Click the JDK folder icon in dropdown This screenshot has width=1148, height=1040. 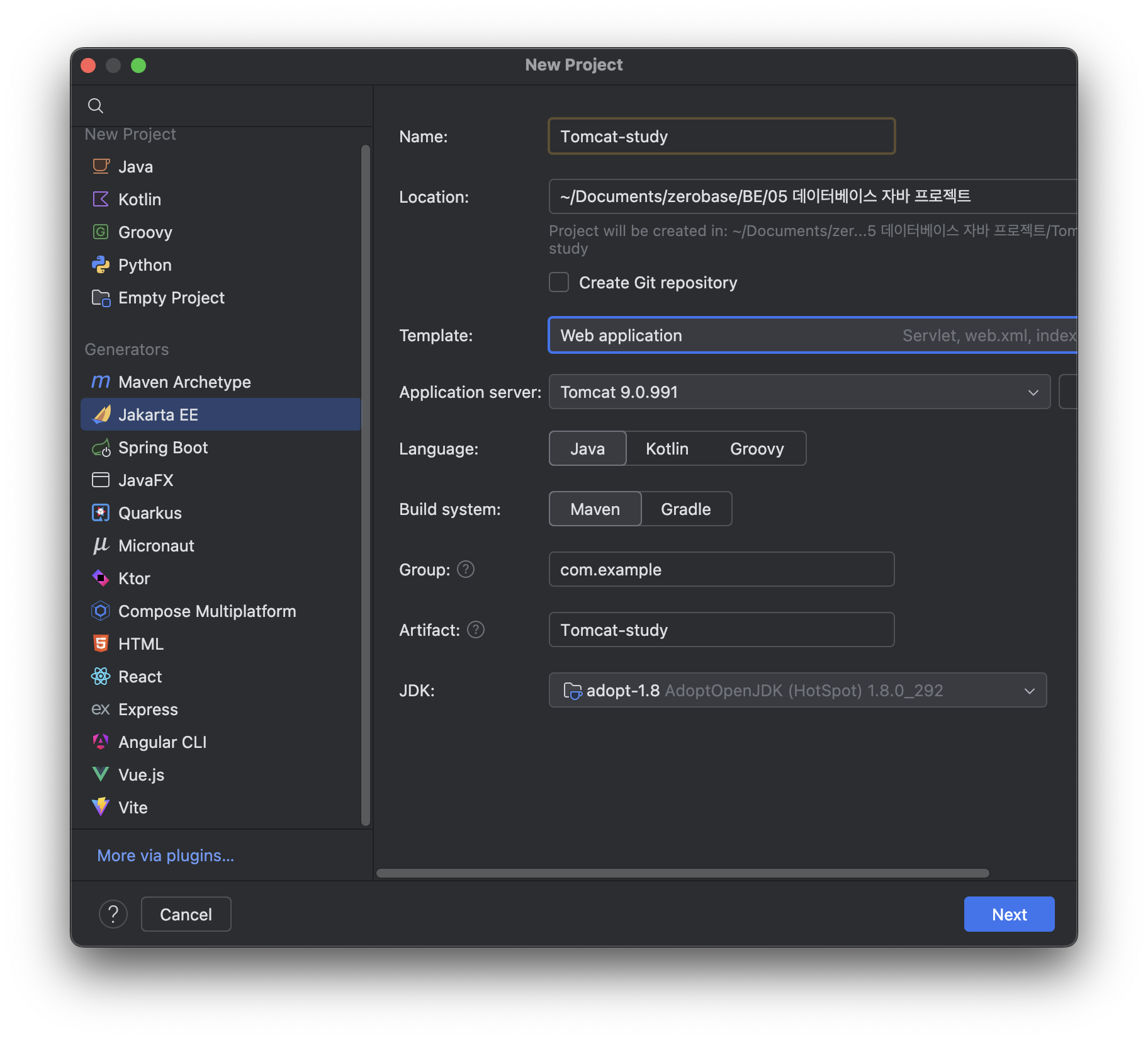coord(572,691)
